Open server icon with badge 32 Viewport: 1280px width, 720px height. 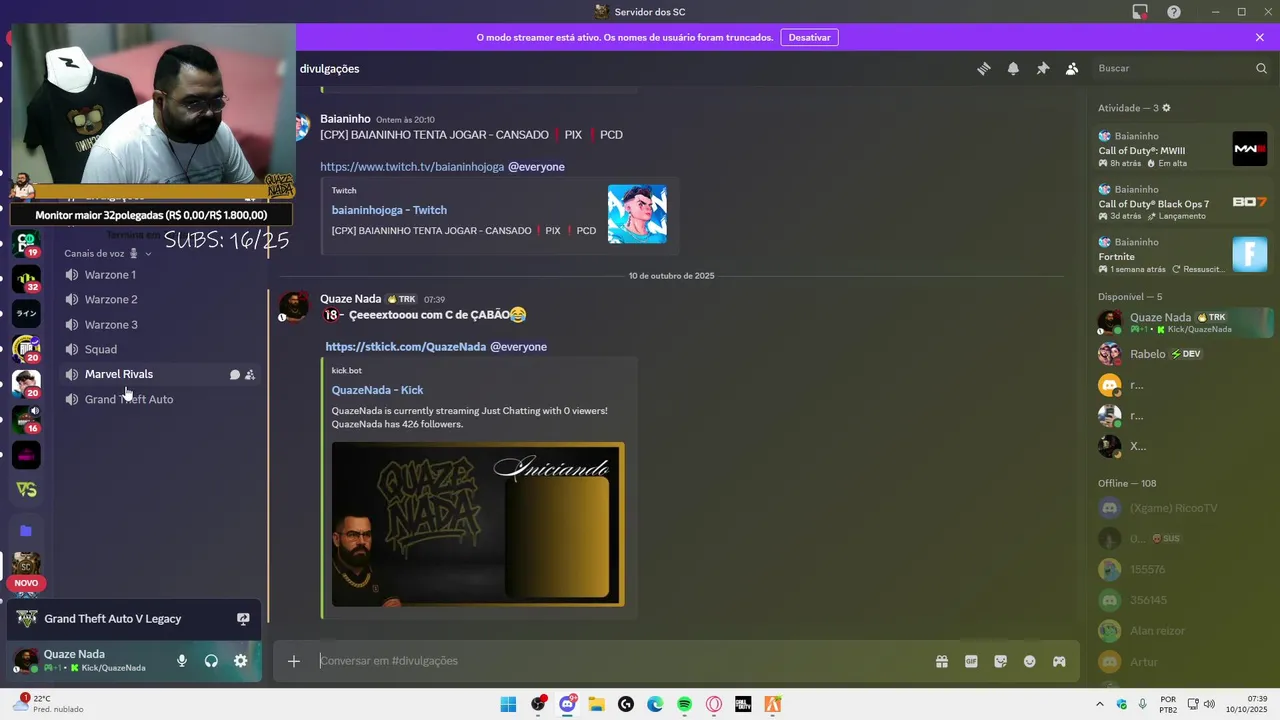click(x=26, y=279)
